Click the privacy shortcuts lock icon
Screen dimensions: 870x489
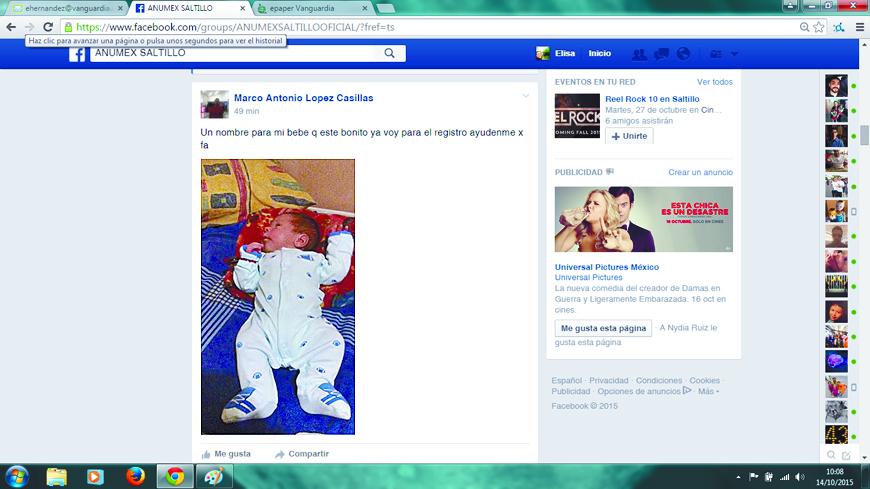(715, 54)
